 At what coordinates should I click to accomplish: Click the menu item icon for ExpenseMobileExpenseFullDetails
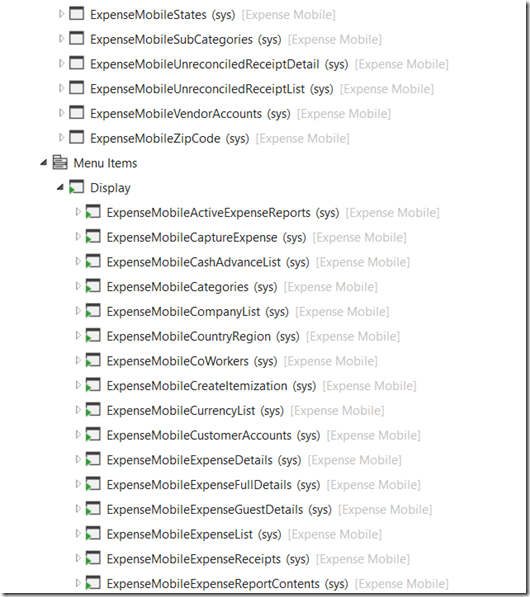(x=93, y=484)
